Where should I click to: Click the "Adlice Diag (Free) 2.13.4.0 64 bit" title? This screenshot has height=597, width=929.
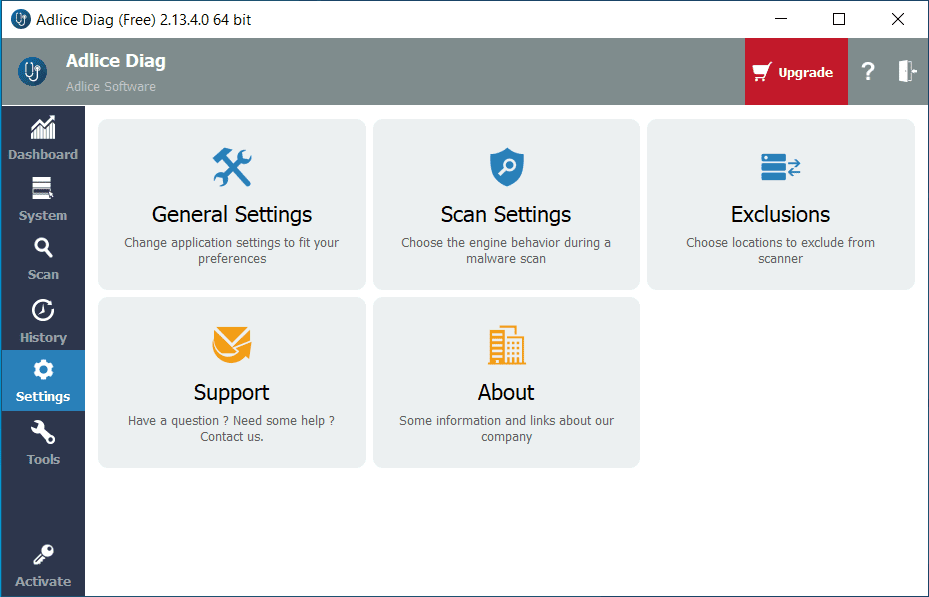point(143,20)
